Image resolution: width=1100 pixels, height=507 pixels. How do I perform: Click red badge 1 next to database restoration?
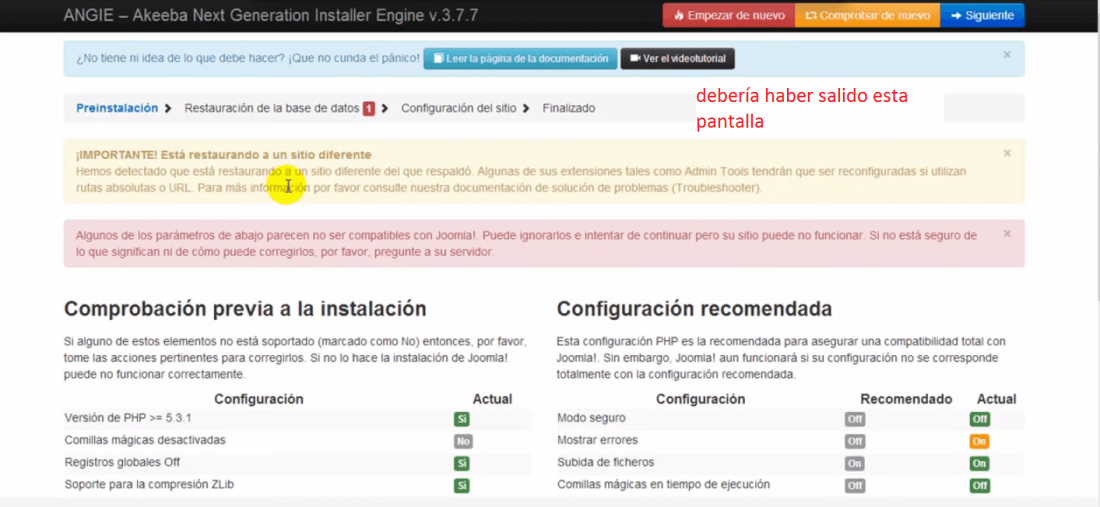(368, 109)
